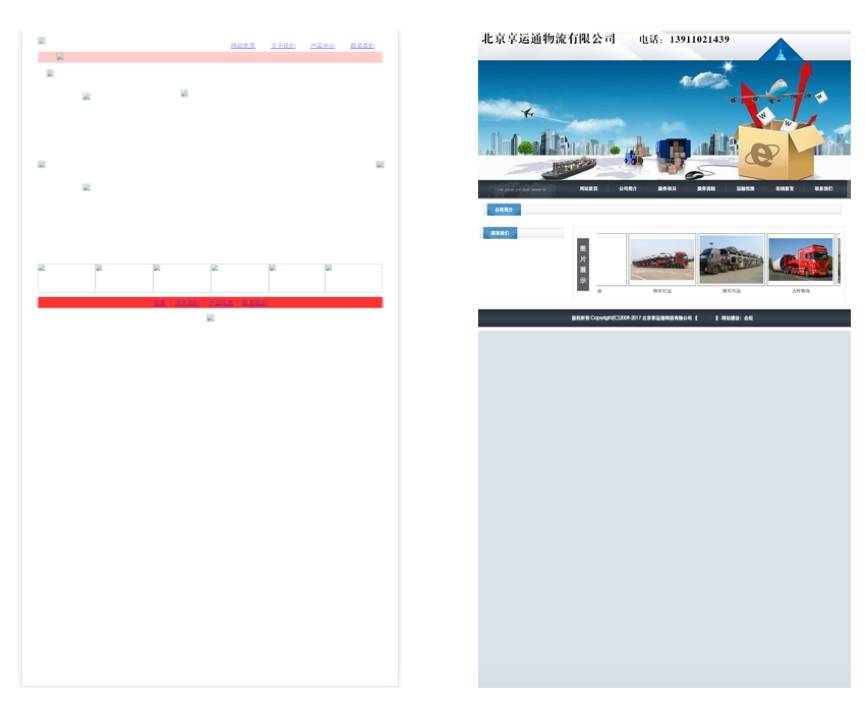Click the logistics hero banner image
865x702 pixels.
[x=664, y=120]
